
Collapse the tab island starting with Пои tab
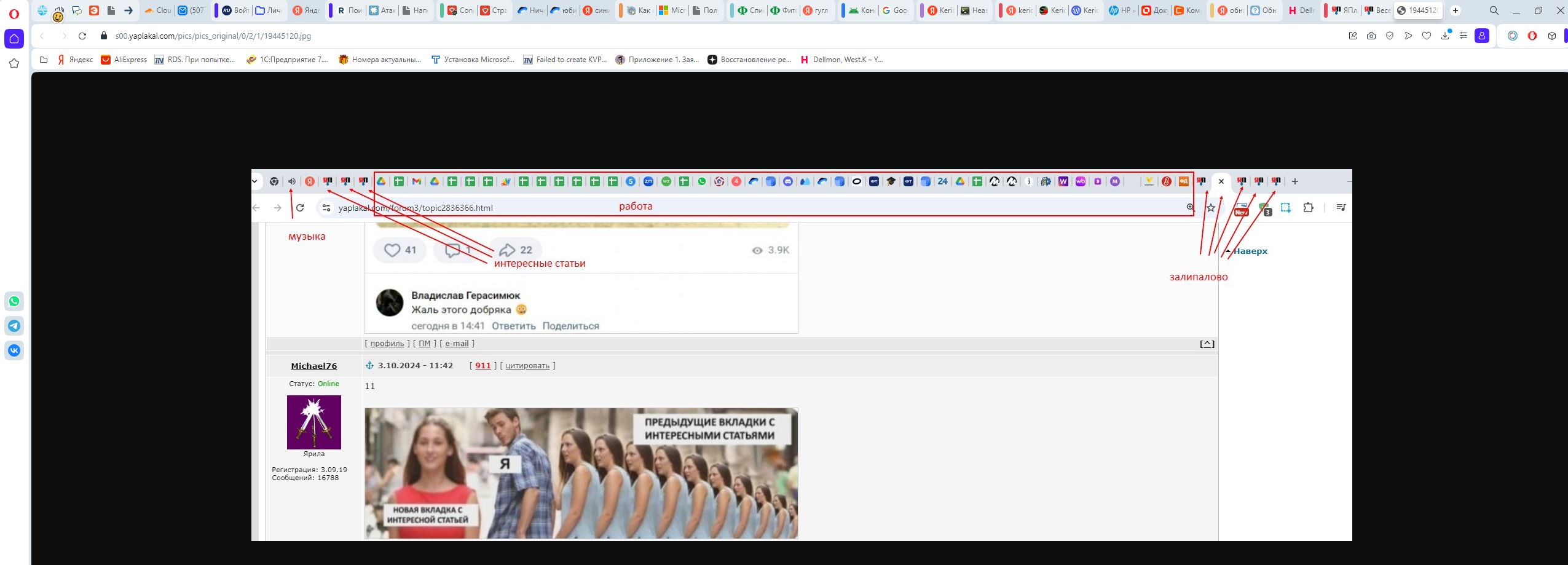(x=331, y=10)
